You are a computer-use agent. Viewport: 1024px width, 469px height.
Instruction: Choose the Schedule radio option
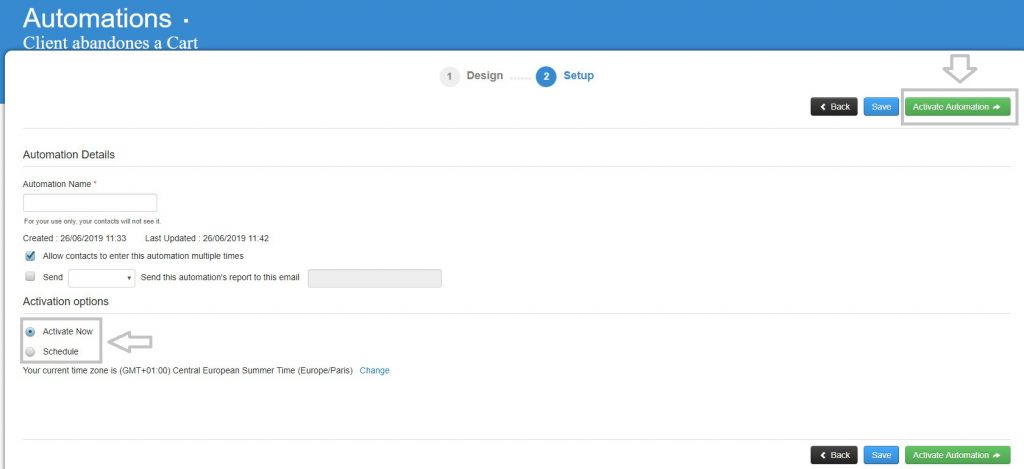[x=30, y=352]
